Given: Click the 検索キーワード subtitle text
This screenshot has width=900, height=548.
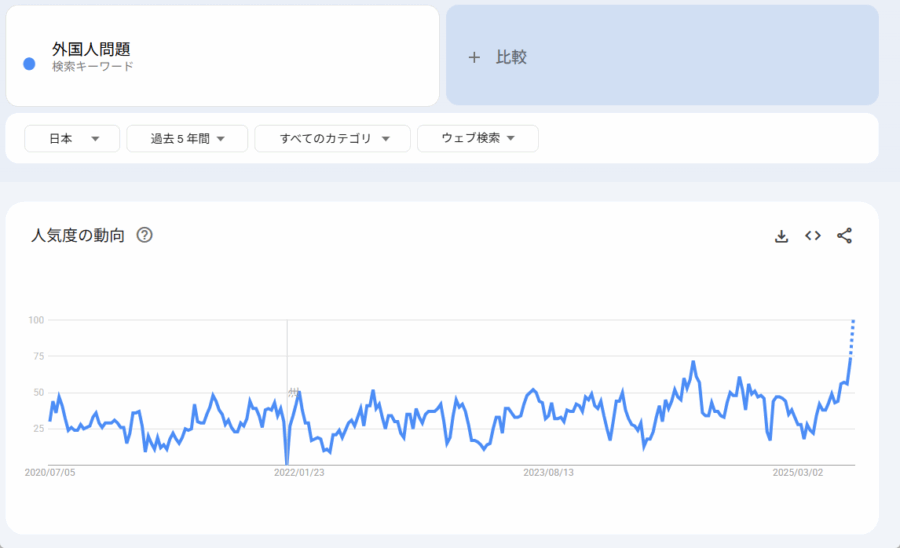Looking at the screenshot, I should coord(92,67).
